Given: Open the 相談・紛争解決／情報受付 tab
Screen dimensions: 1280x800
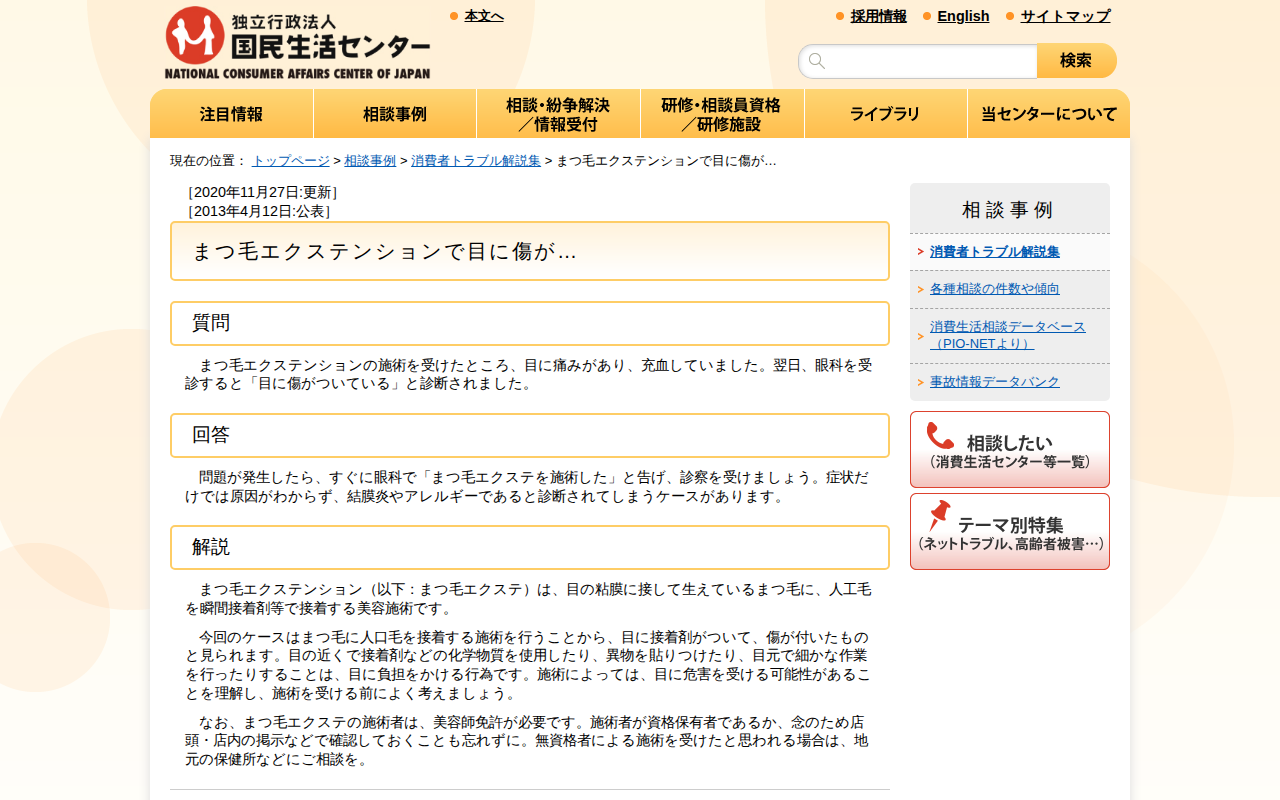Looking at the screenshot, I should 558,114.
